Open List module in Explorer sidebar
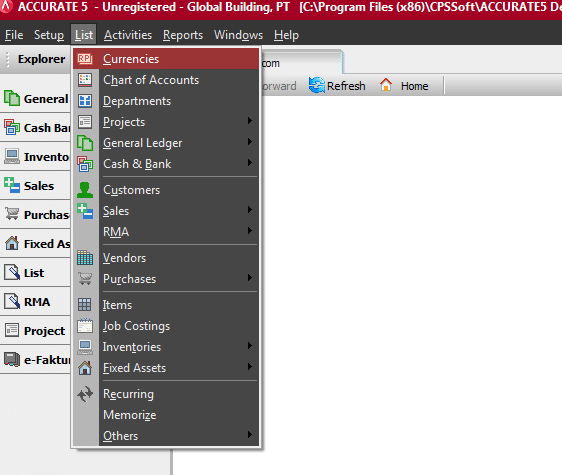The image size is (562, 475). (x=35, y=273)
